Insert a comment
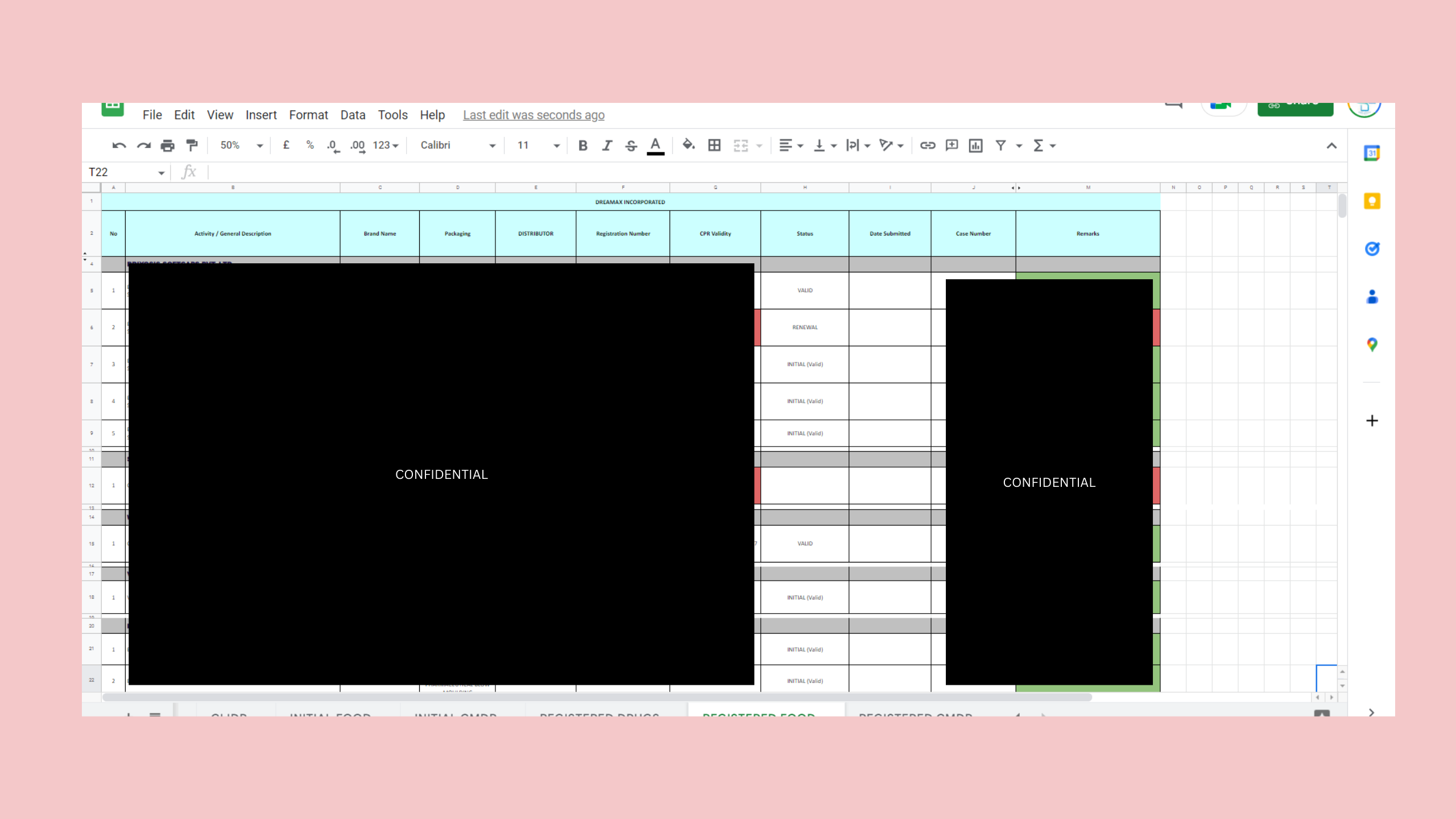Screen dimensions: 1456x819 [952, 146]
